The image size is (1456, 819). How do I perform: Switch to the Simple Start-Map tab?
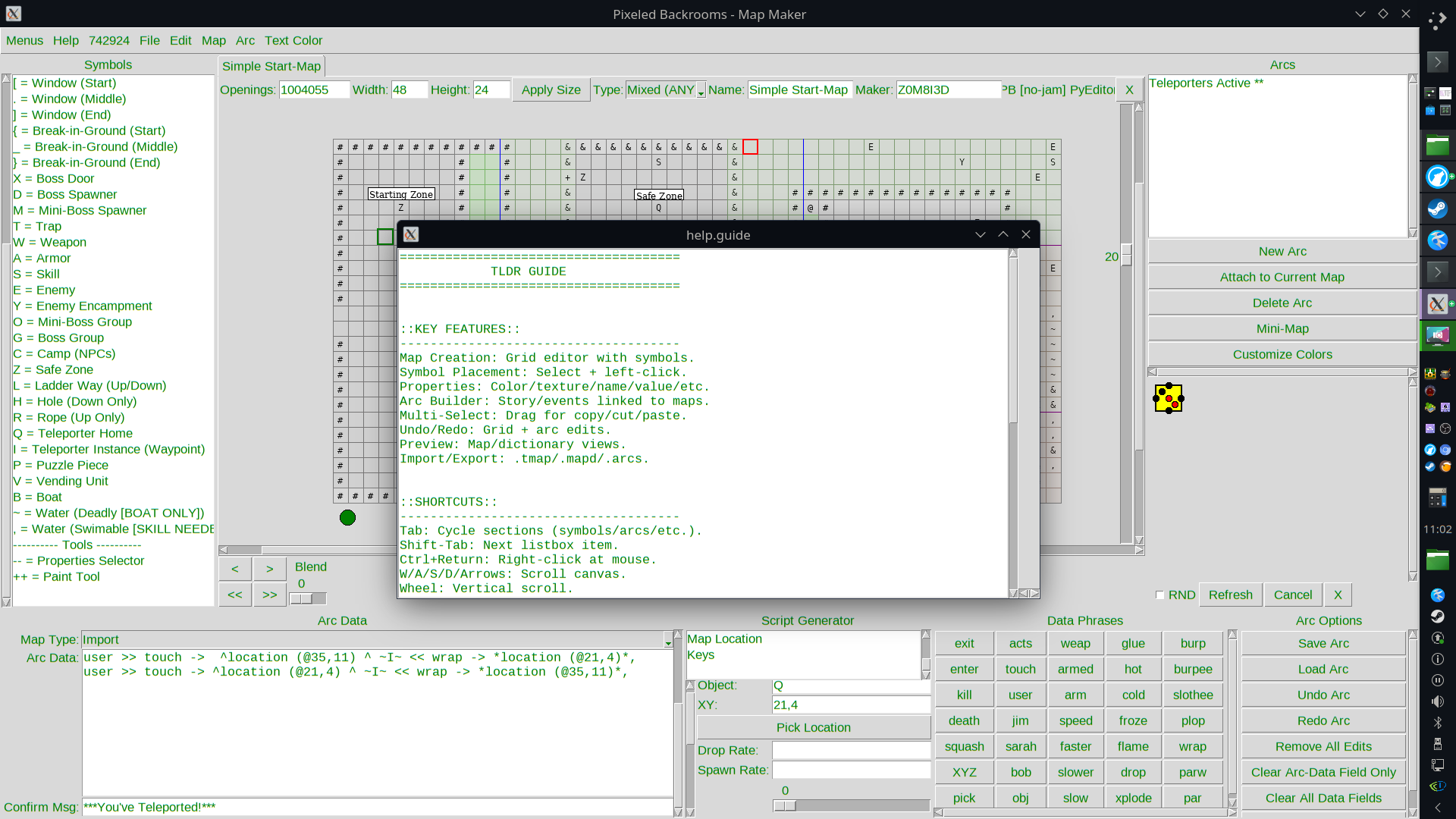[271, 67]
